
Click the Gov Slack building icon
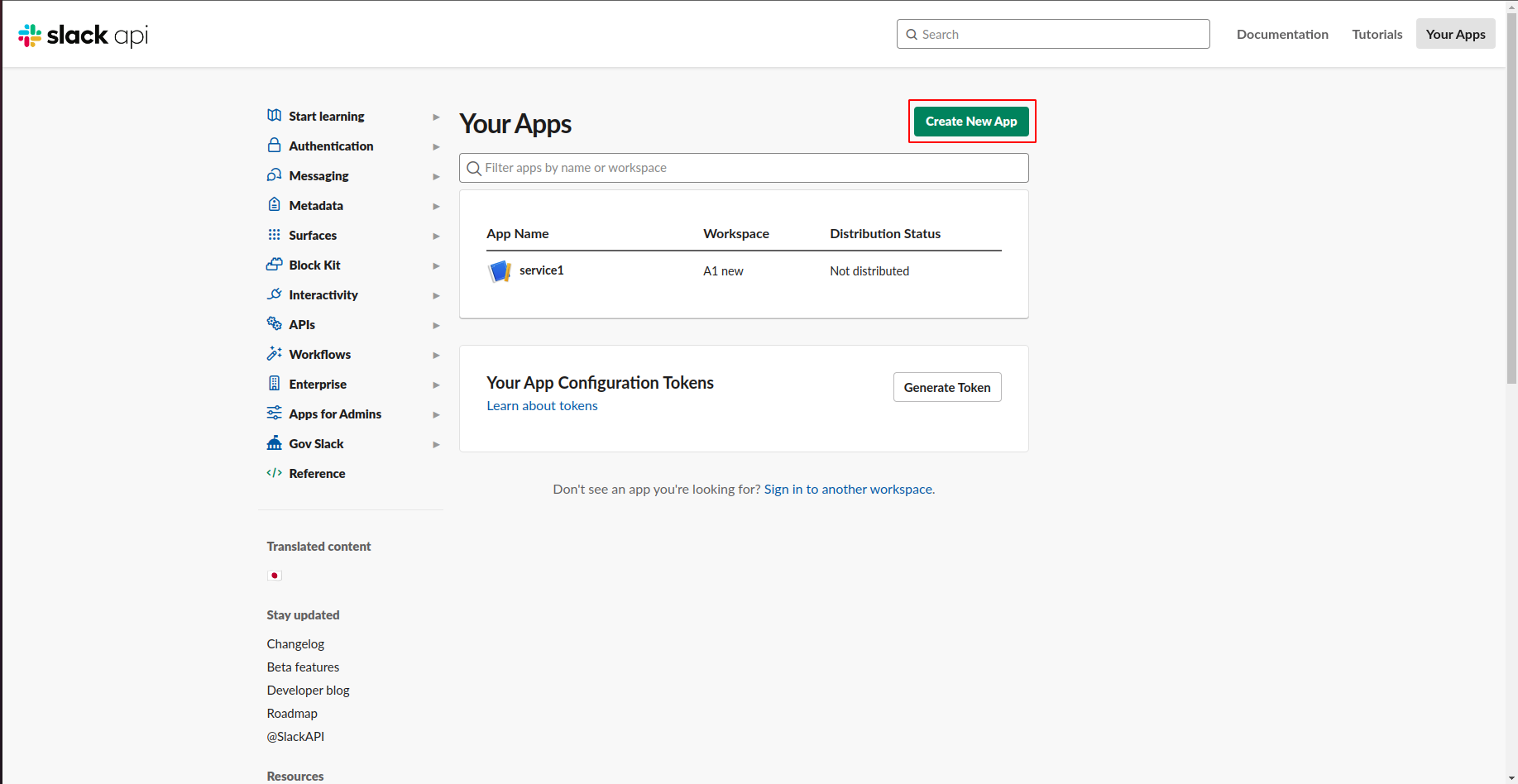[x=274, y=443]
